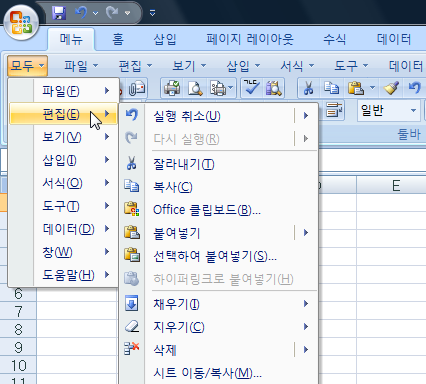The image size is (426, 384).
Task: Open the 도구 toolbar menu
Action: 351,66
